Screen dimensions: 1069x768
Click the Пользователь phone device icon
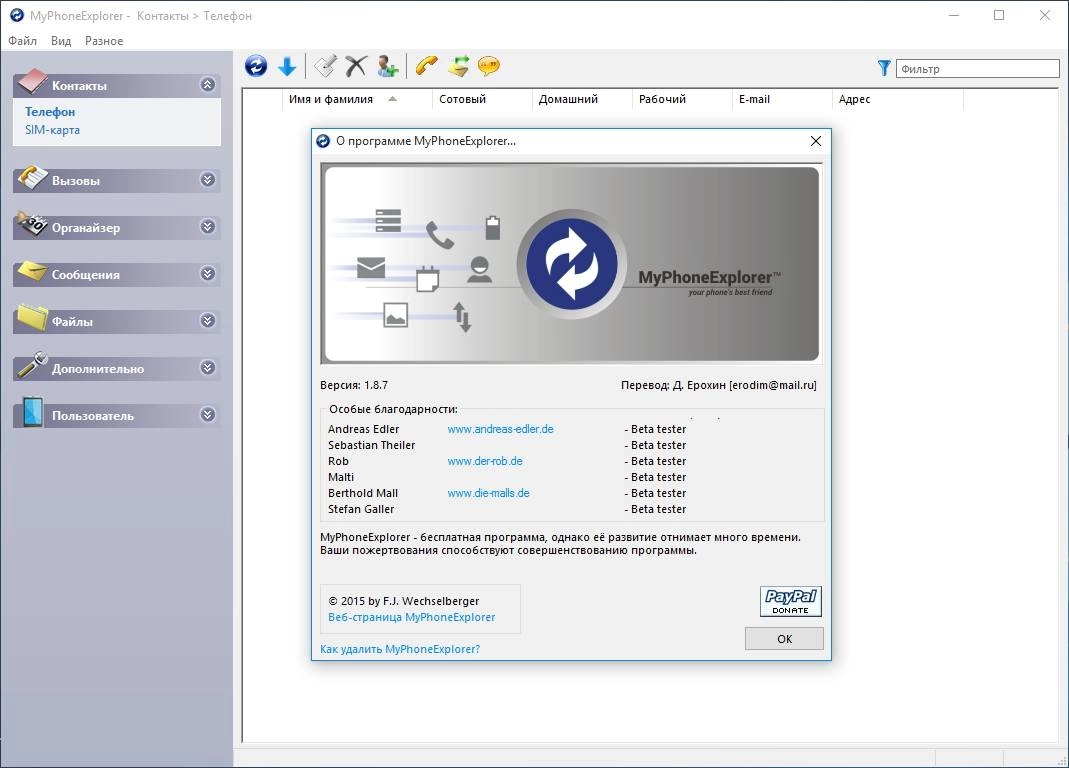click(32, 412)
